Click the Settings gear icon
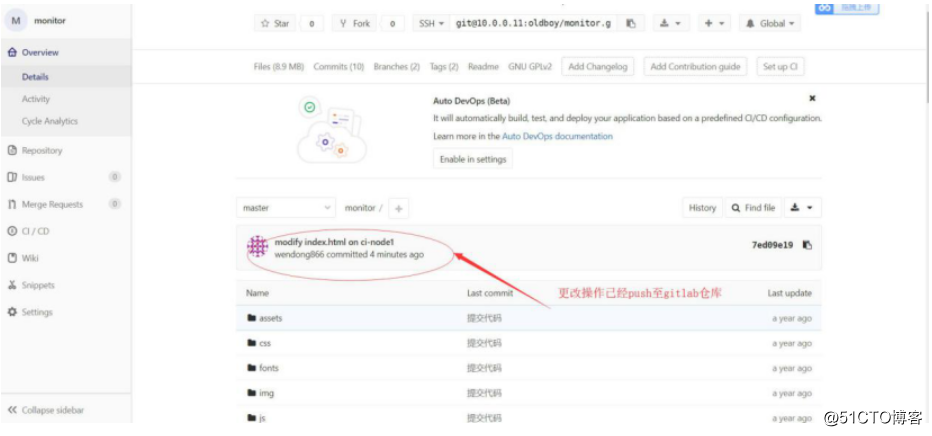The width and height of the screenshot is (932, 436). coord(12,312)
